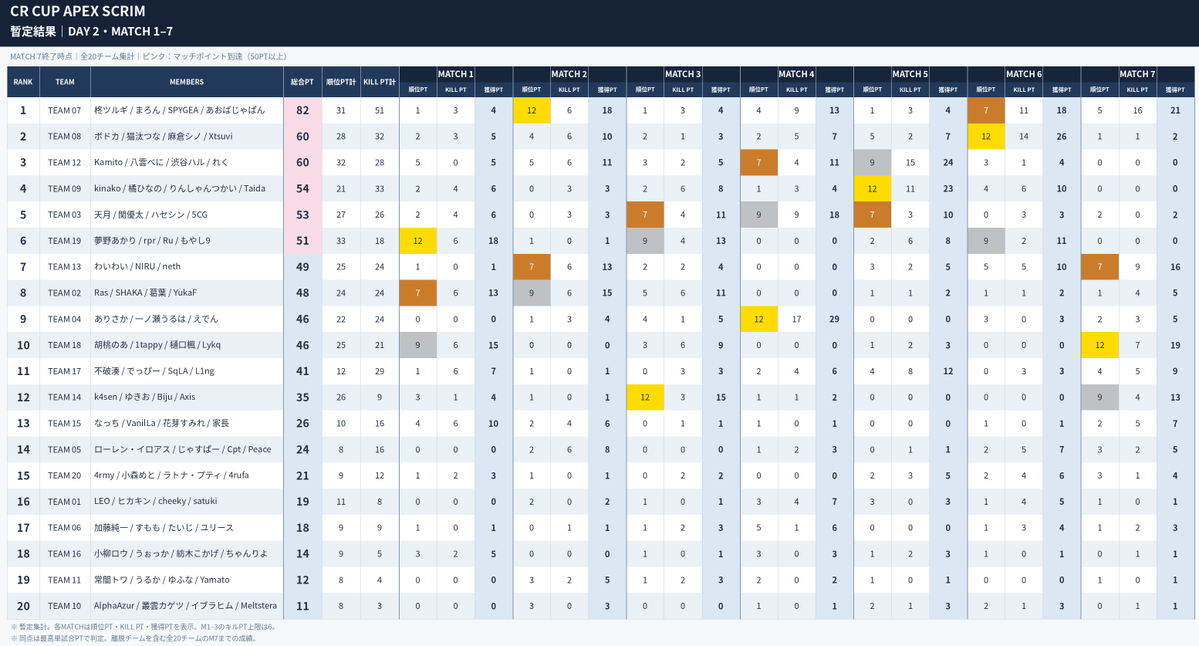Select the MATCH 3 header

(683, 74)
